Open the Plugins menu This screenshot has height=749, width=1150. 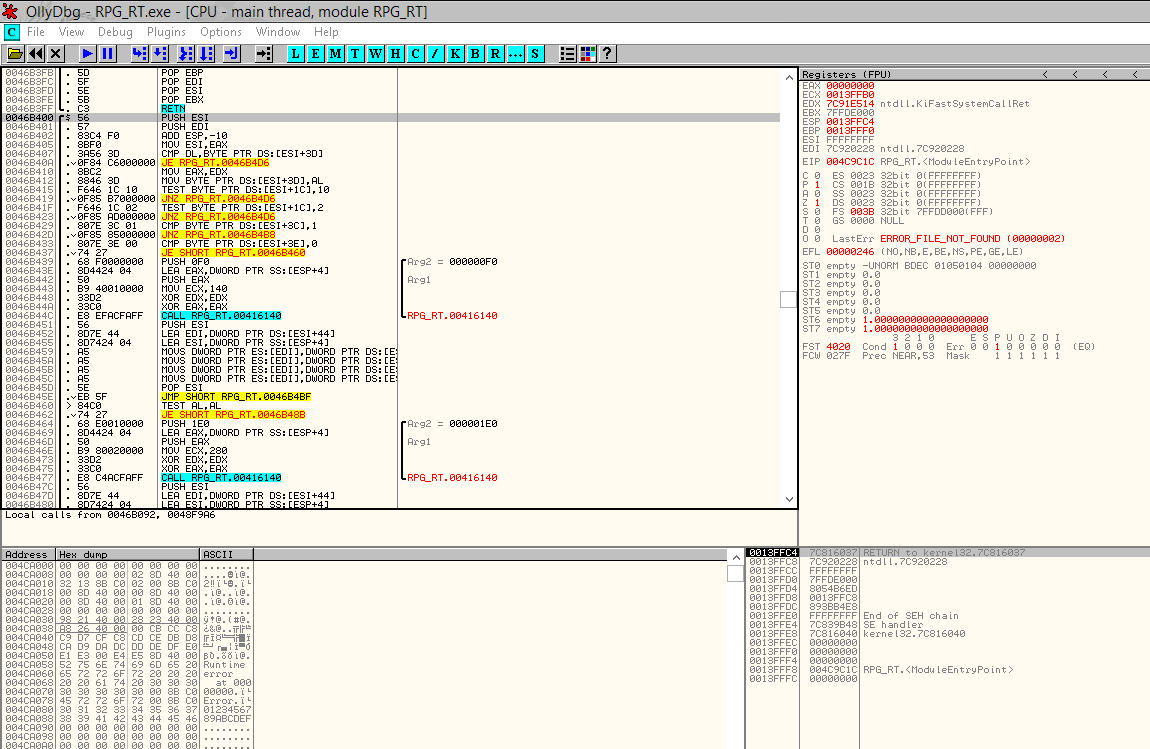pos(166,32)
